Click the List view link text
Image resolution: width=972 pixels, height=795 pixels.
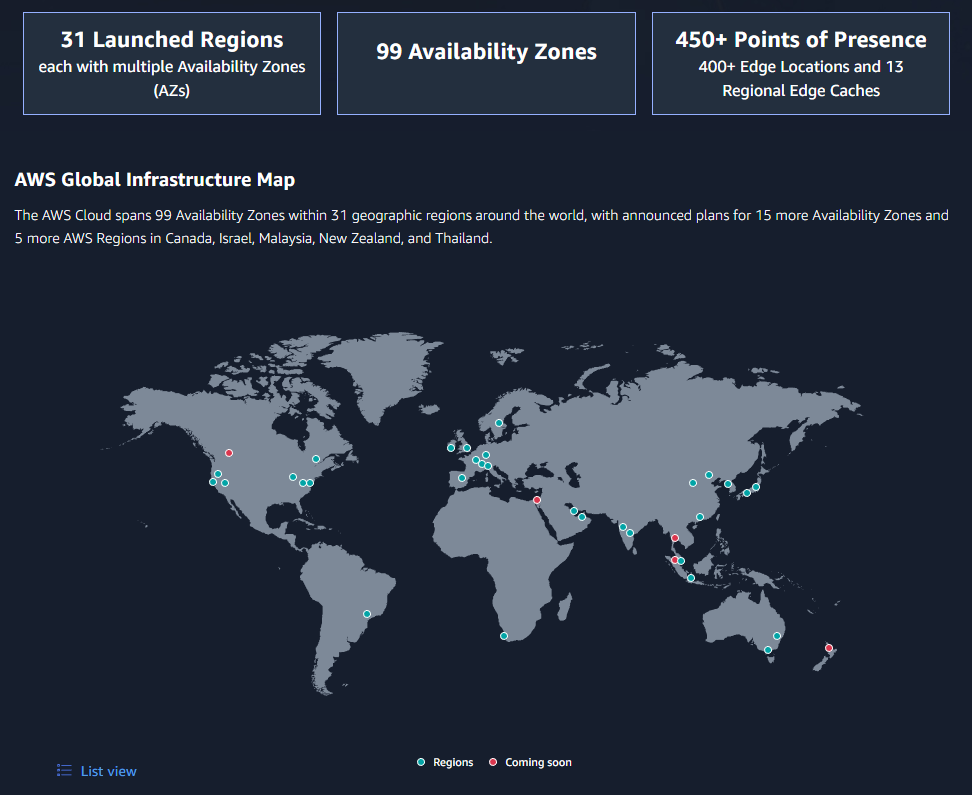[108, 771]
